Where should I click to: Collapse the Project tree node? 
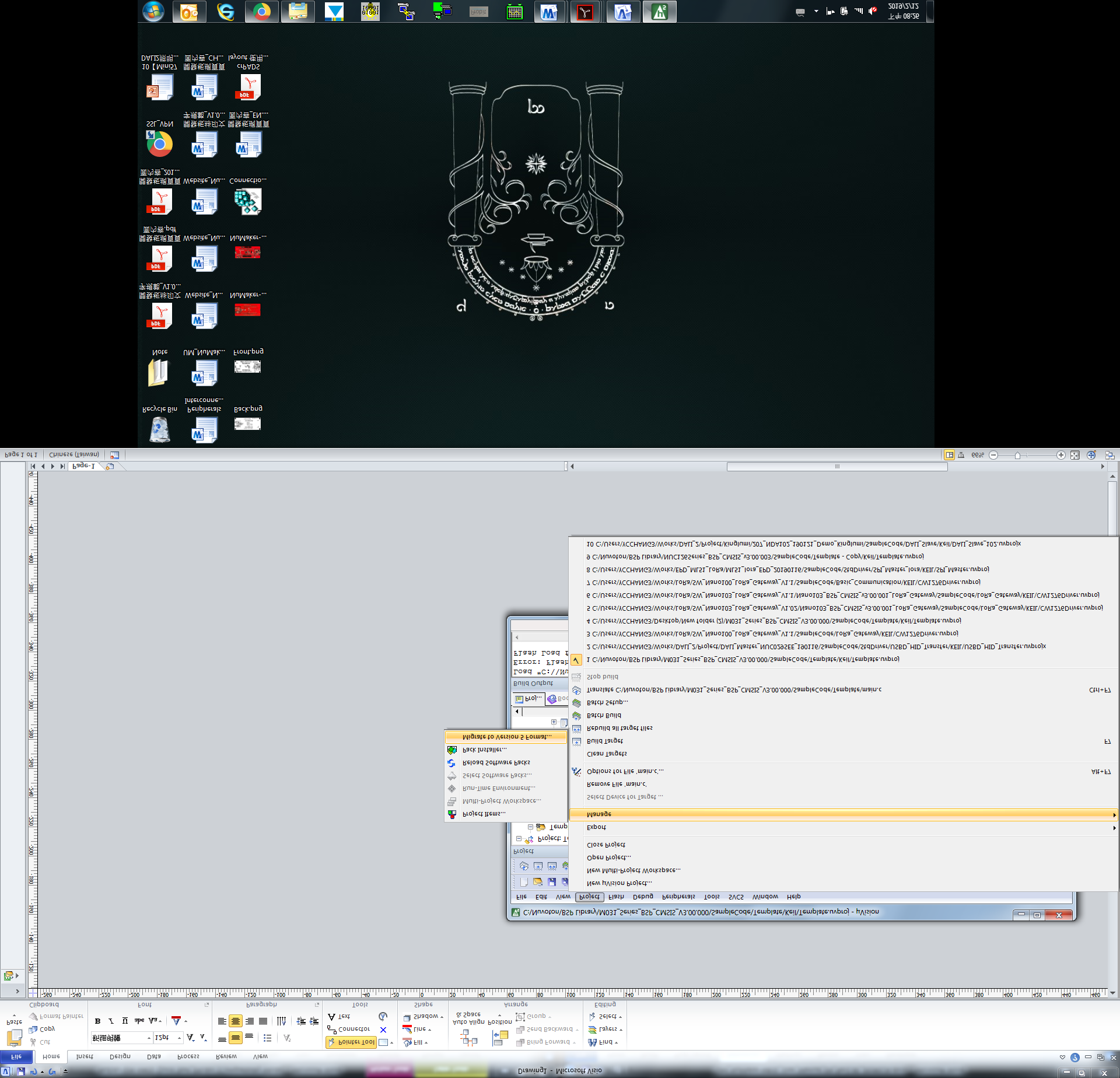tap(519, 839)
